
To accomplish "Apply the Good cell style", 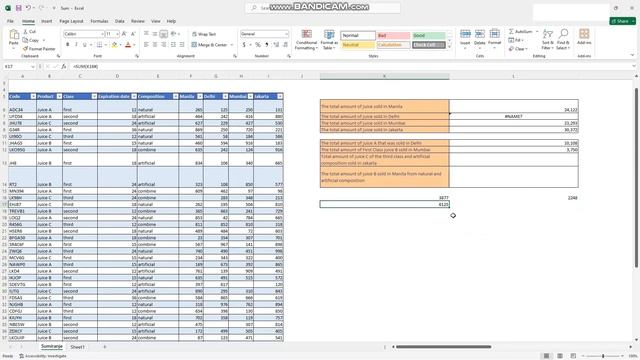I will pos(429,36).
